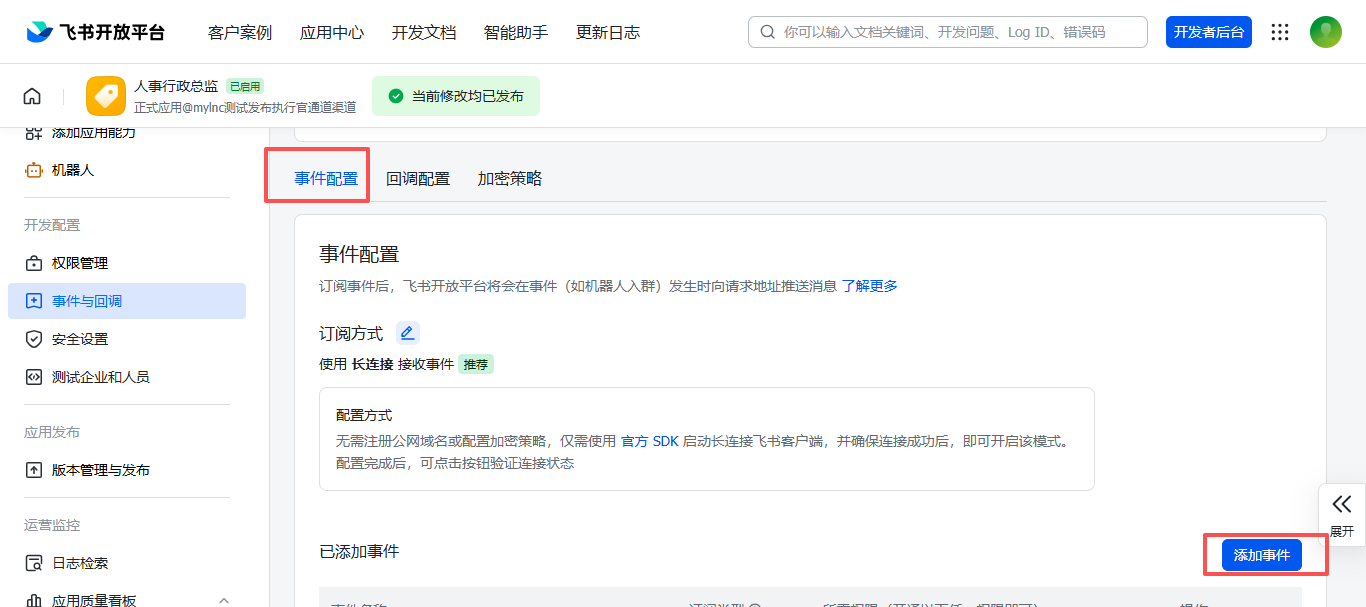Click the icon beside 事件与回调
This screenshot has width=1366, height=607.
click(34, 301)
